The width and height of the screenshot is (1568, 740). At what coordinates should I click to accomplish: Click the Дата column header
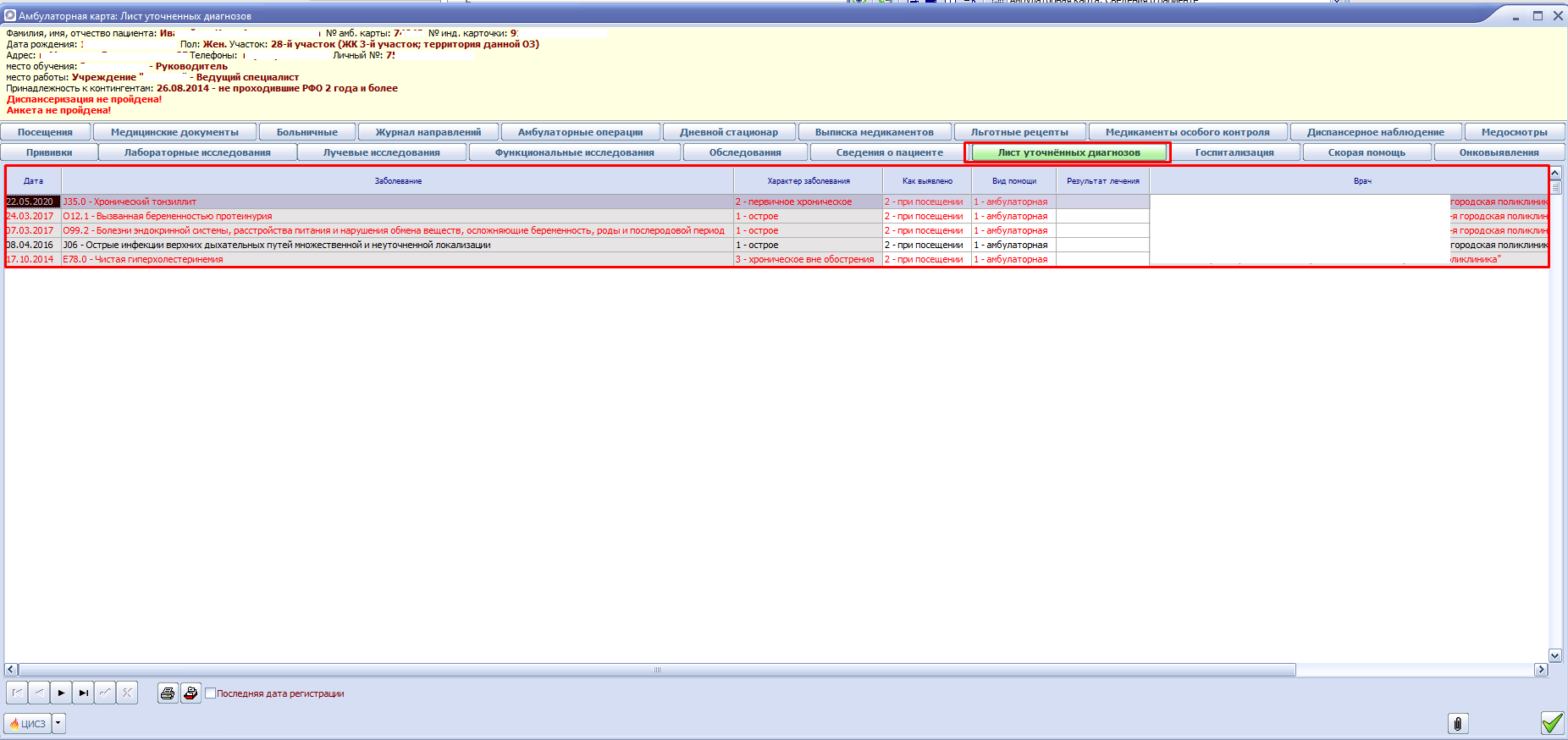click(x=33, y=181)
